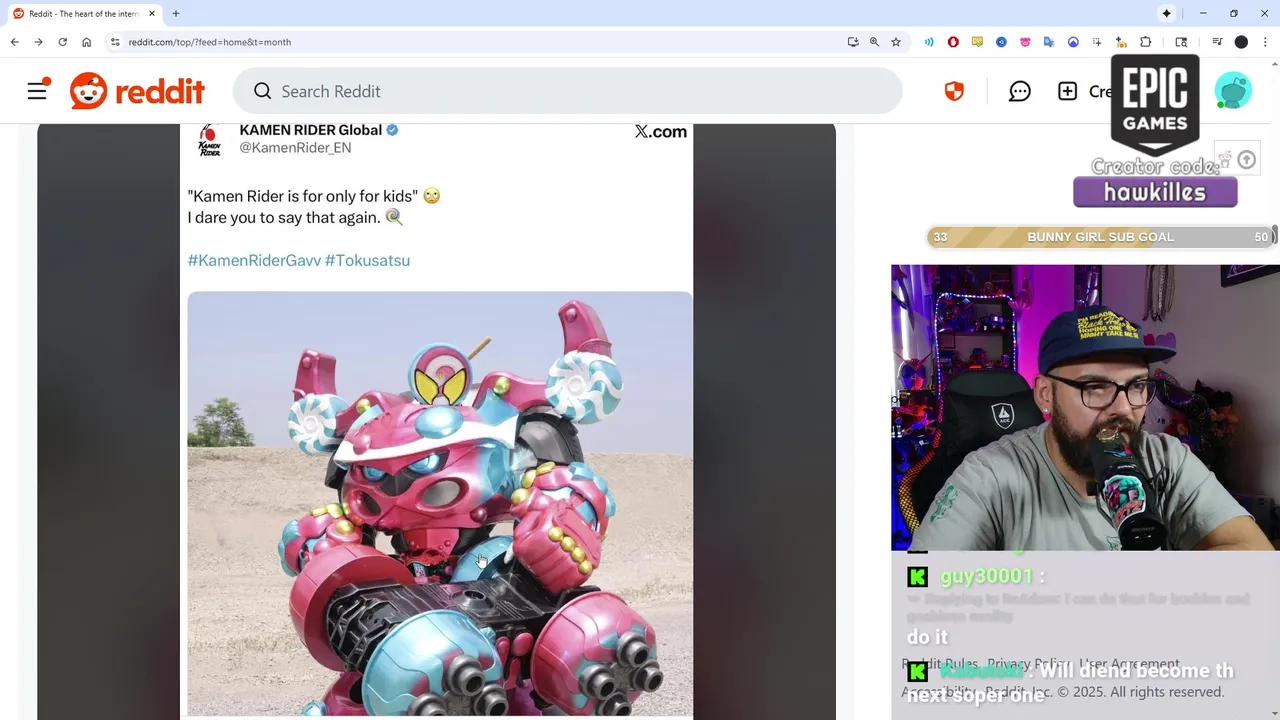Viewport: 1280px width, 720px height.
Task: Open a new browser tab
Action: (176, 13)
